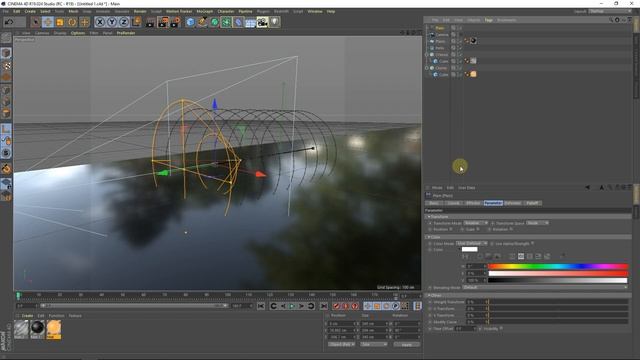Open the Transform Space dropdown
The height and width of the screenshot is (360, 640).
pos(538,223)
